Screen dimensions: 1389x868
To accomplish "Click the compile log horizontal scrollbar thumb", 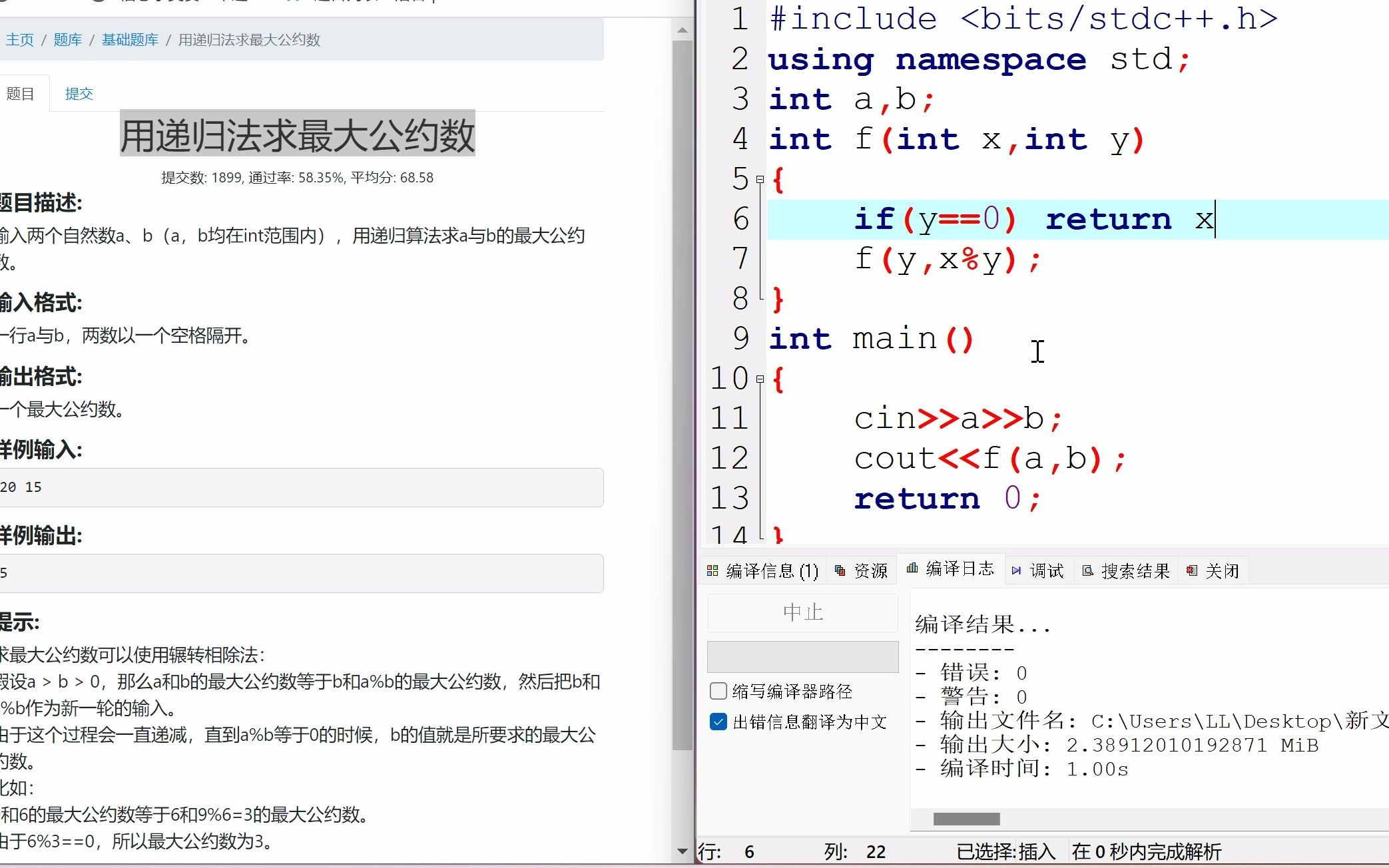I will pyautogui.click(x=966, y=819).
